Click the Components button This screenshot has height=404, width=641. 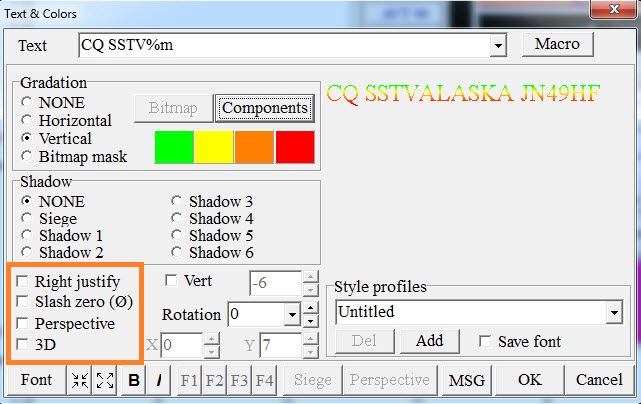pyautogui.click(x=265, y=108)
